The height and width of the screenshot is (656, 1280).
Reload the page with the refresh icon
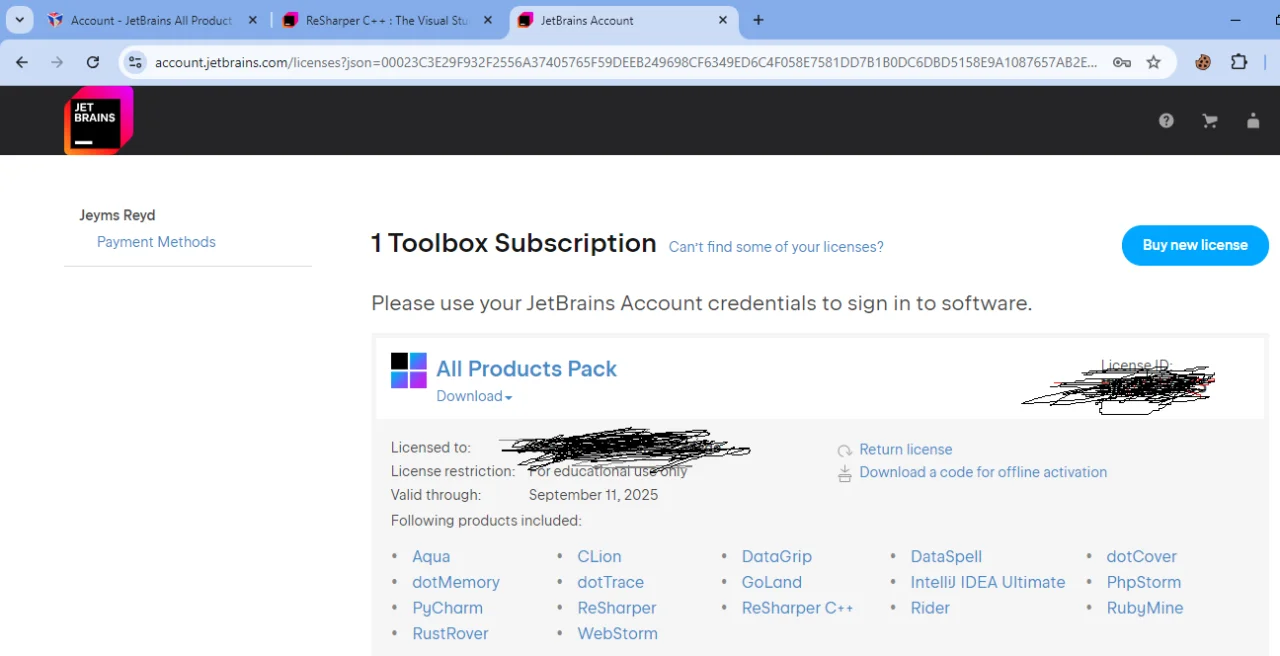pyautogui.click(x=93, y=62)
